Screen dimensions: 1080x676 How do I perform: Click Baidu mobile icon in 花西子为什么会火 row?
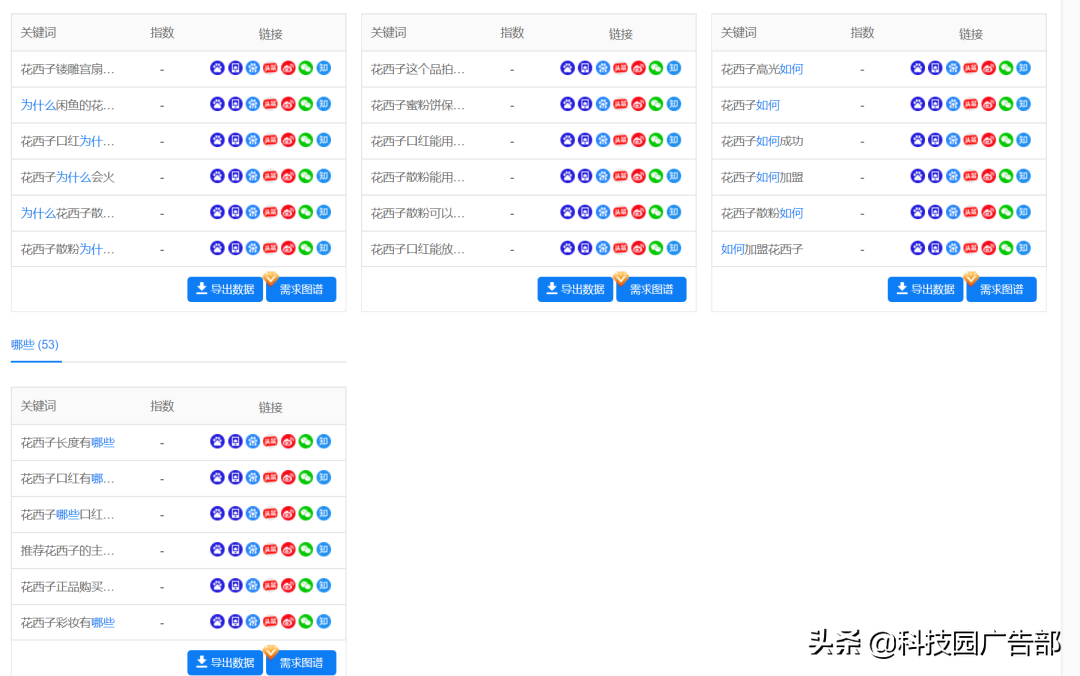coord(235,176)
